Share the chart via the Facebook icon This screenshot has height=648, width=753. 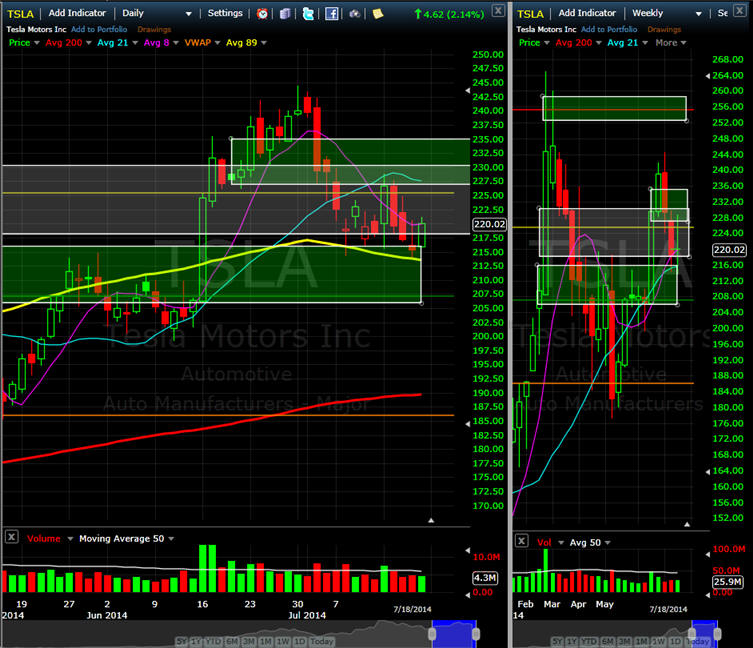[x=331, y=13]
